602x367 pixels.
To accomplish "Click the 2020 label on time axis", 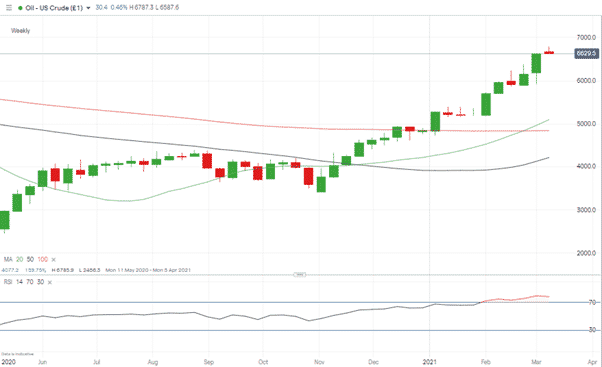I will point(8,362).
